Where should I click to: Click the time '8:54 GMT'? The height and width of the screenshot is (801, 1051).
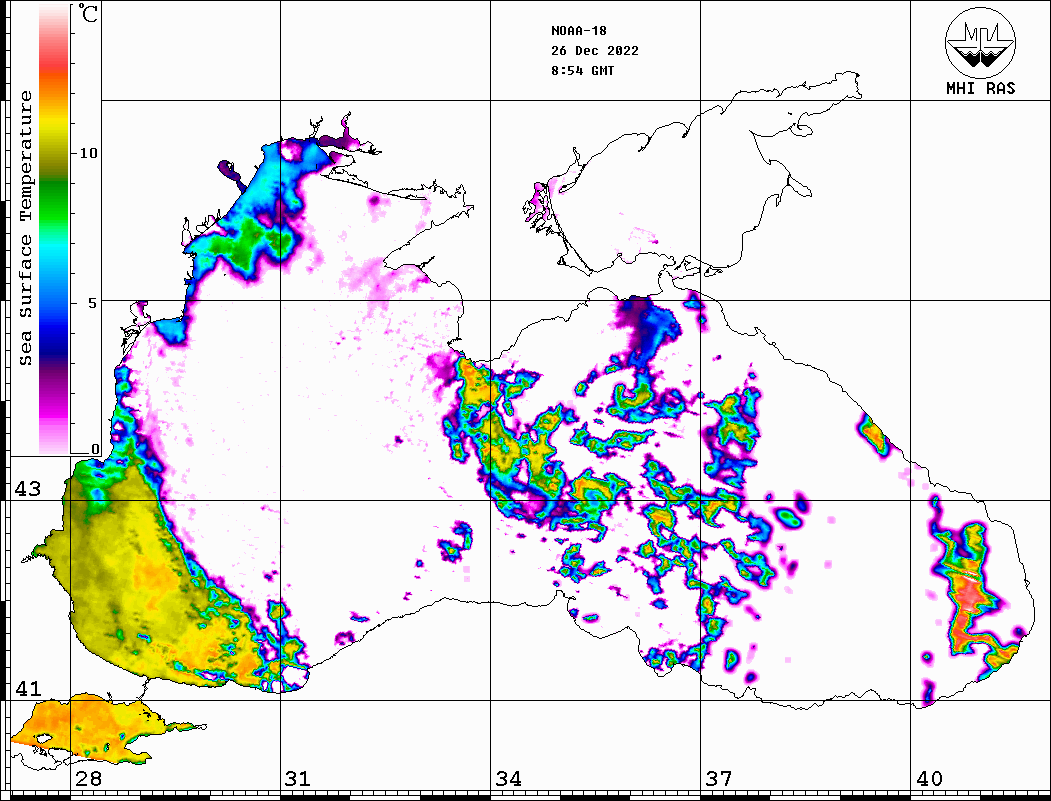coord(582,71)
